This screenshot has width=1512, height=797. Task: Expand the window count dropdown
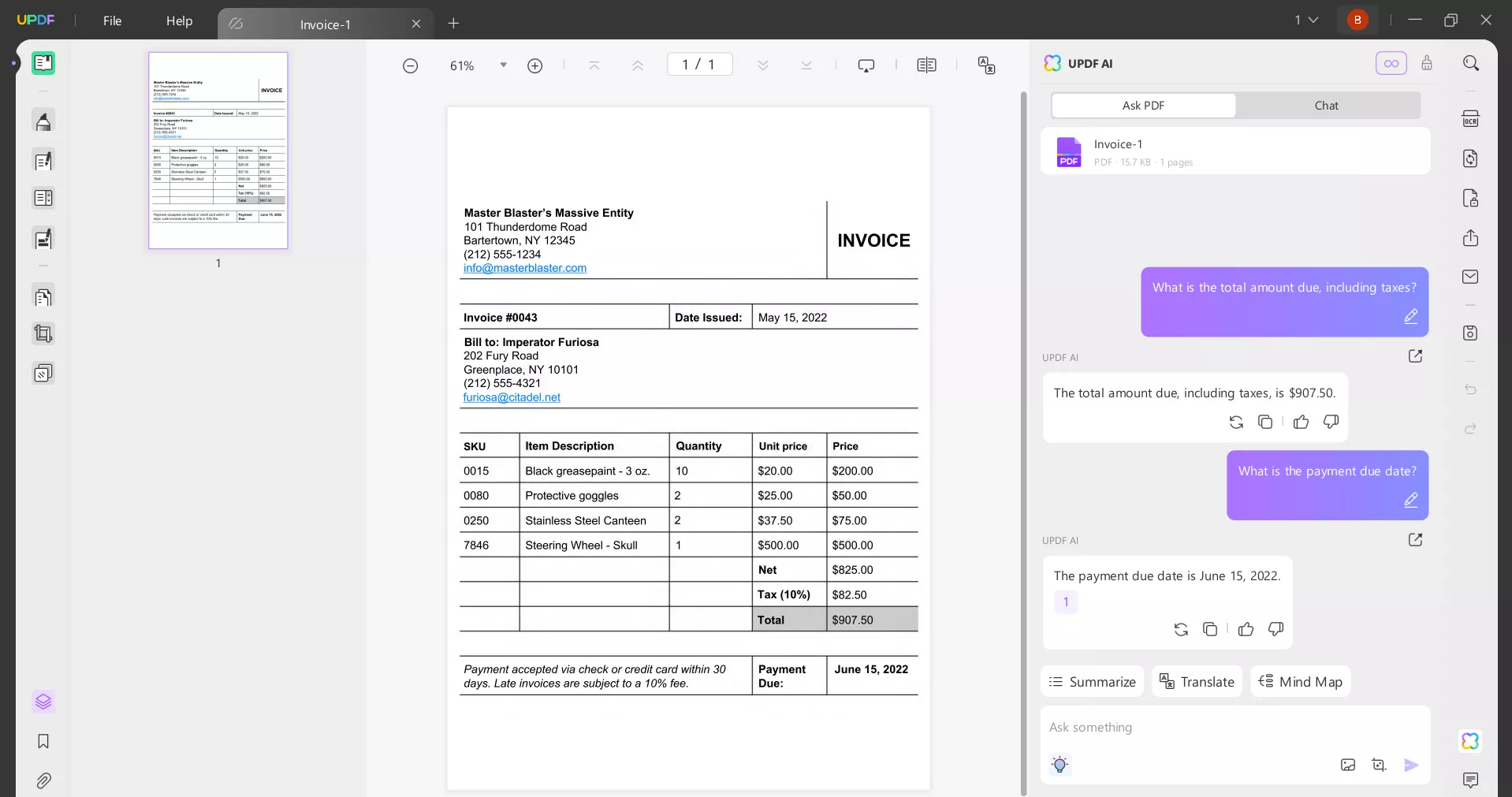tap(1306, 20)
